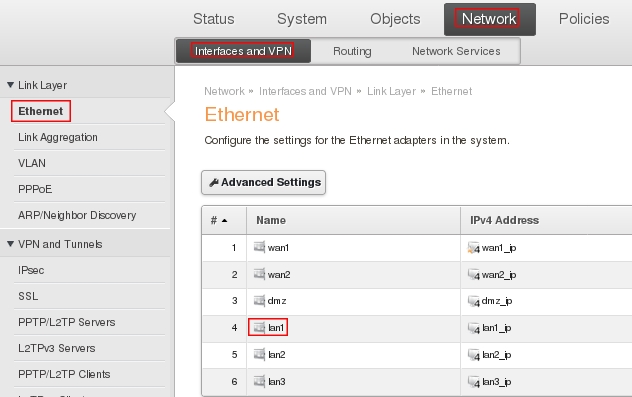Open PPTP/L2TP Servers page

(67, 322)
